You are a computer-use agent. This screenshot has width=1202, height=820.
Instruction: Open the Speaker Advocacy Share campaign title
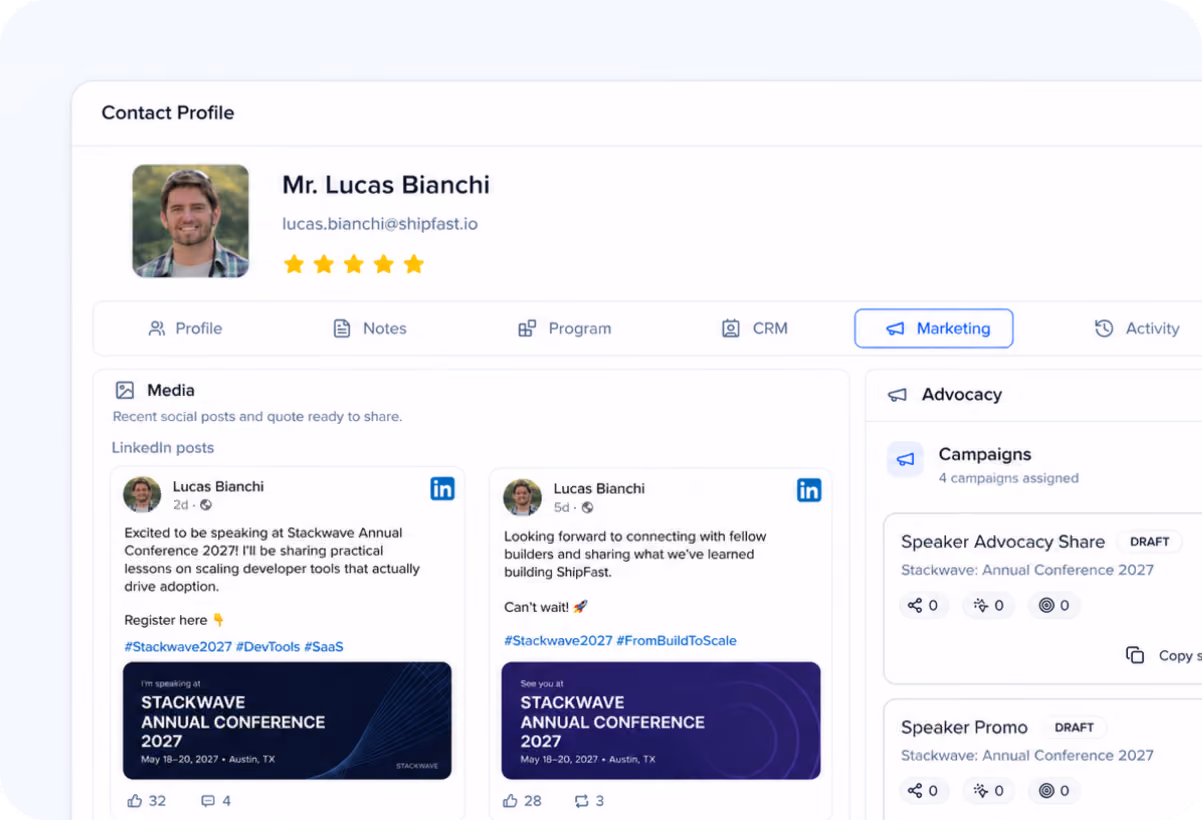pos(1003,542)
